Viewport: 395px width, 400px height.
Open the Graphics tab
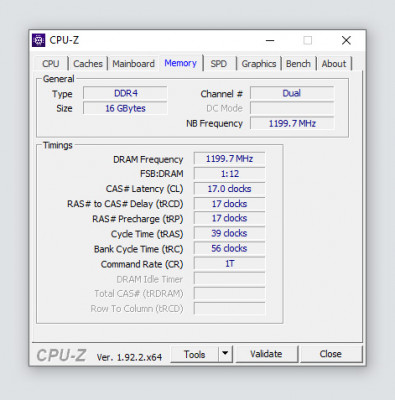tap(259, 64)
